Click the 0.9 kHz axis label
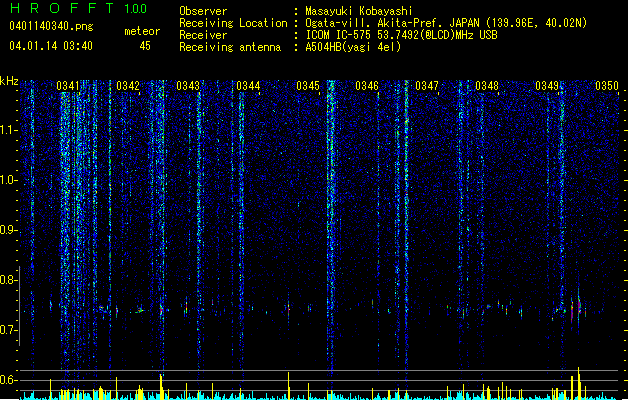 pos(9,230)
